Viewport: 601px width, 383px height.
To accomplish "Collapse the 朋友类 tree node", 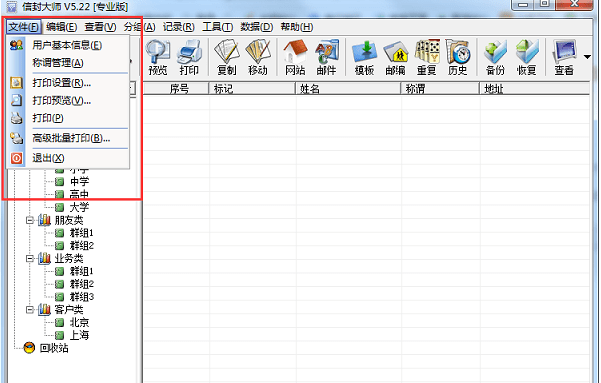I will click(30, 220).
